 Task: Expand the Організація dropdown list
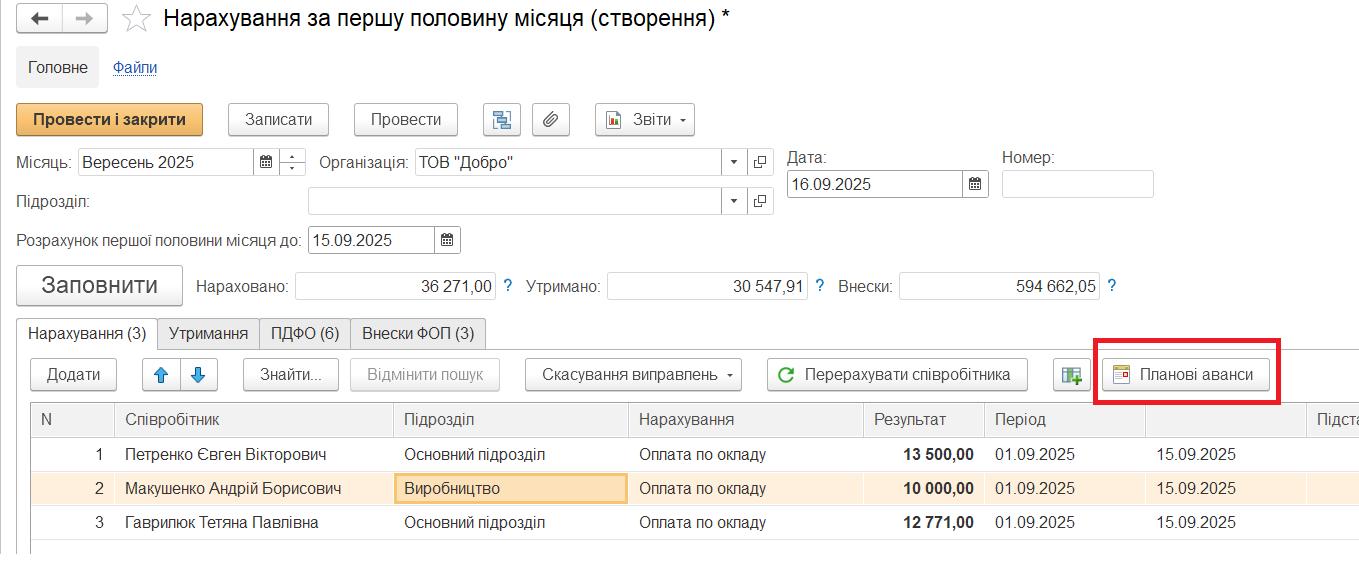733,162
